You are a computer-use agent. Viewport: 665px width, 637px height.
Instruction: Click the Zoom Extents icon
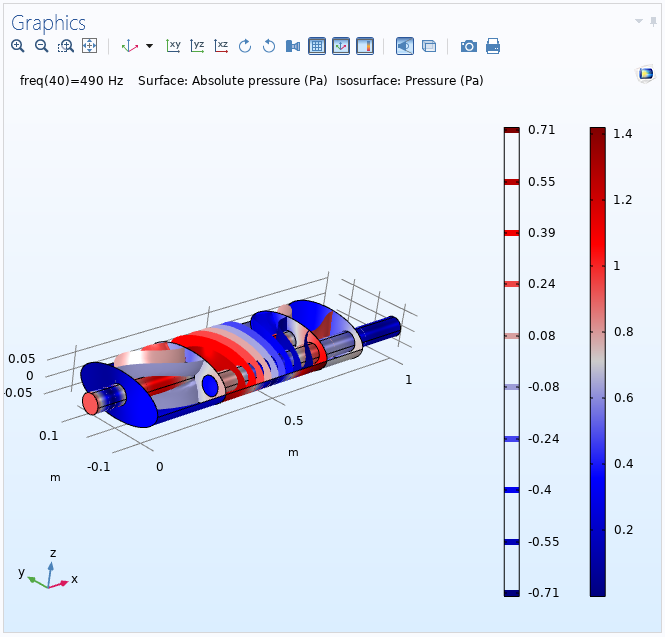point(89,46)
